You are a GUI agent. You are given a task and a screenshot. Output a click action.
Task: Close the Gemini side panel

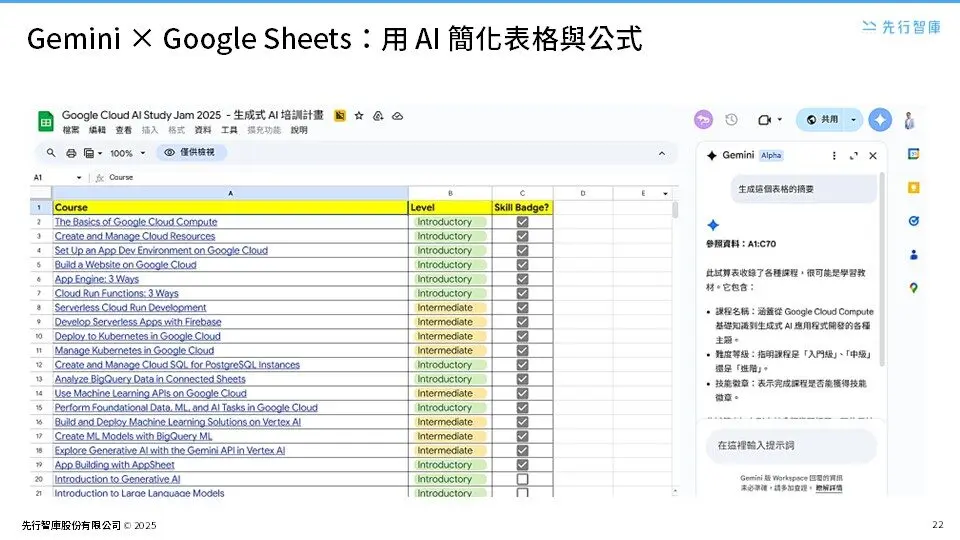873,156
